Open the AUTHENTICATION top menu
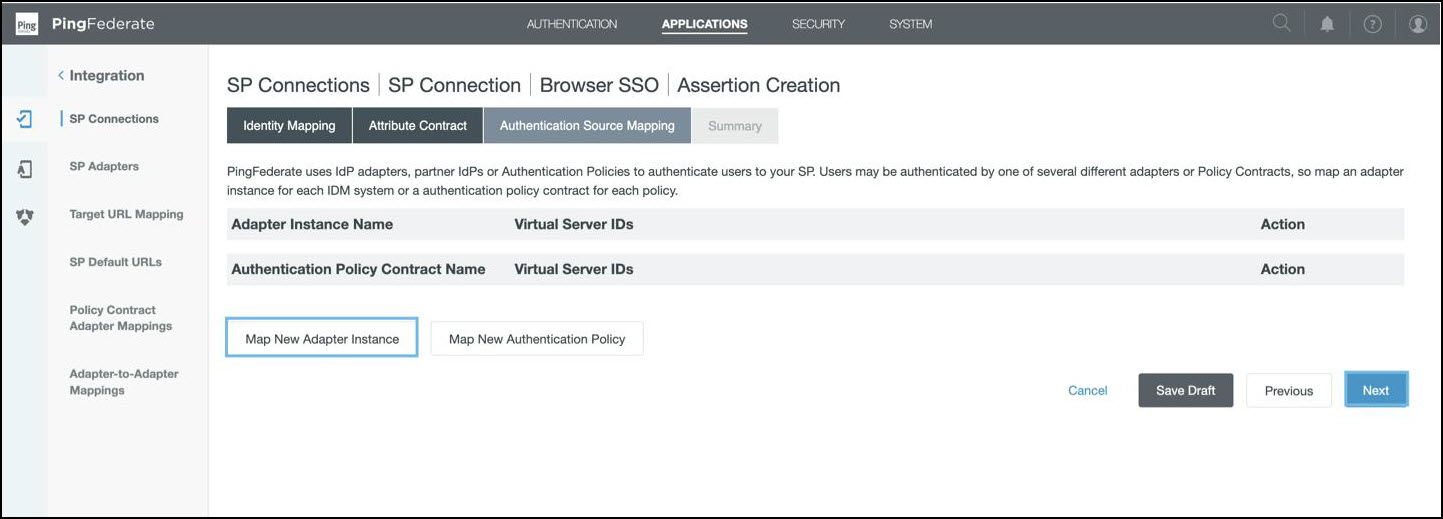Viewport: 1443px width, 519px height. pyautogui.click(x=572, y=24)
